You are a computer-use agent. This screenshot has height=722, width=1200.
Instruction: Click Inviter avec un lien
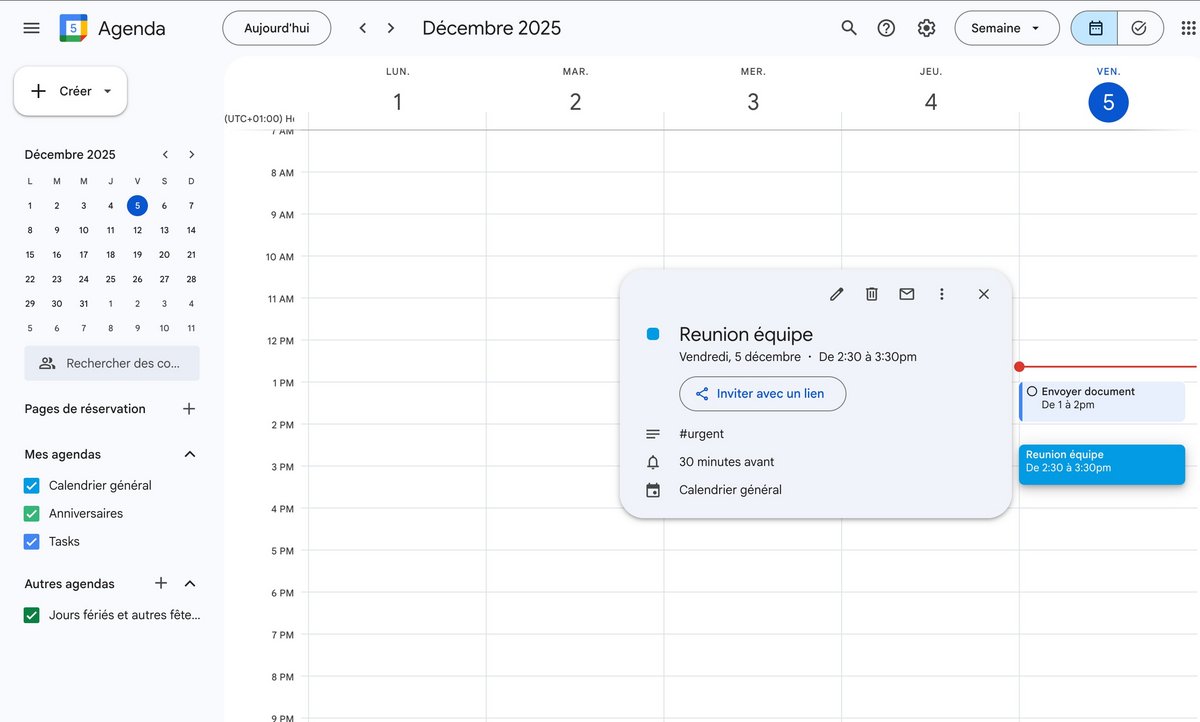pyautogui.click(x=762, y=394)
